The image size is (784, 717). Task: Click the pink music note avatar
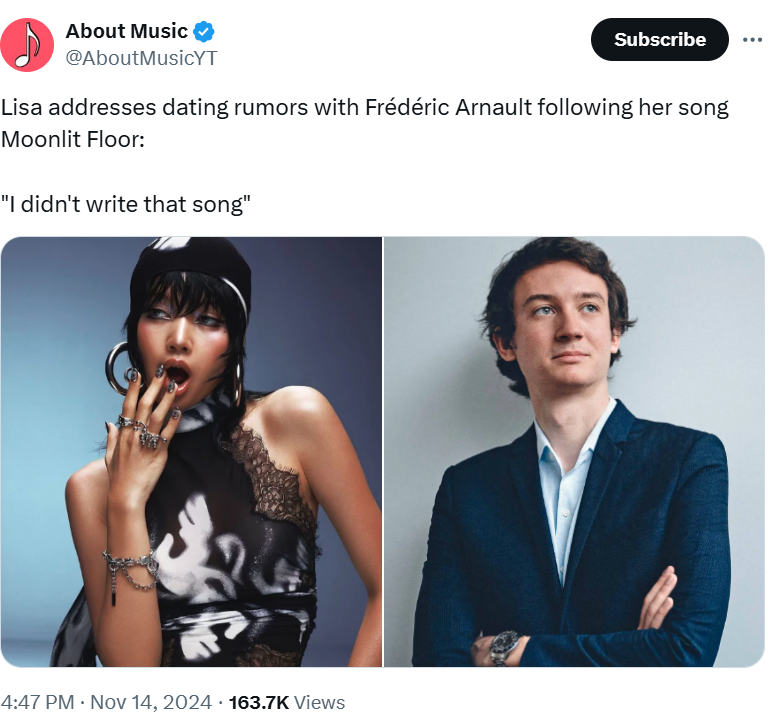point(28,45)
